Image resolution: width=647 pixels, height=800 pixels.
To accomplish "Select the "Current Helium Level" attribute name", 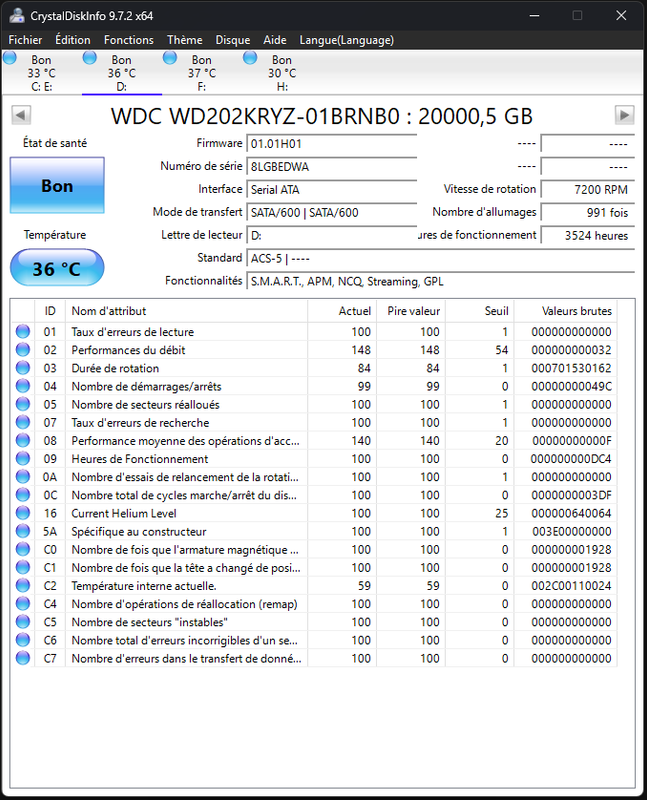I will point(124,513).
